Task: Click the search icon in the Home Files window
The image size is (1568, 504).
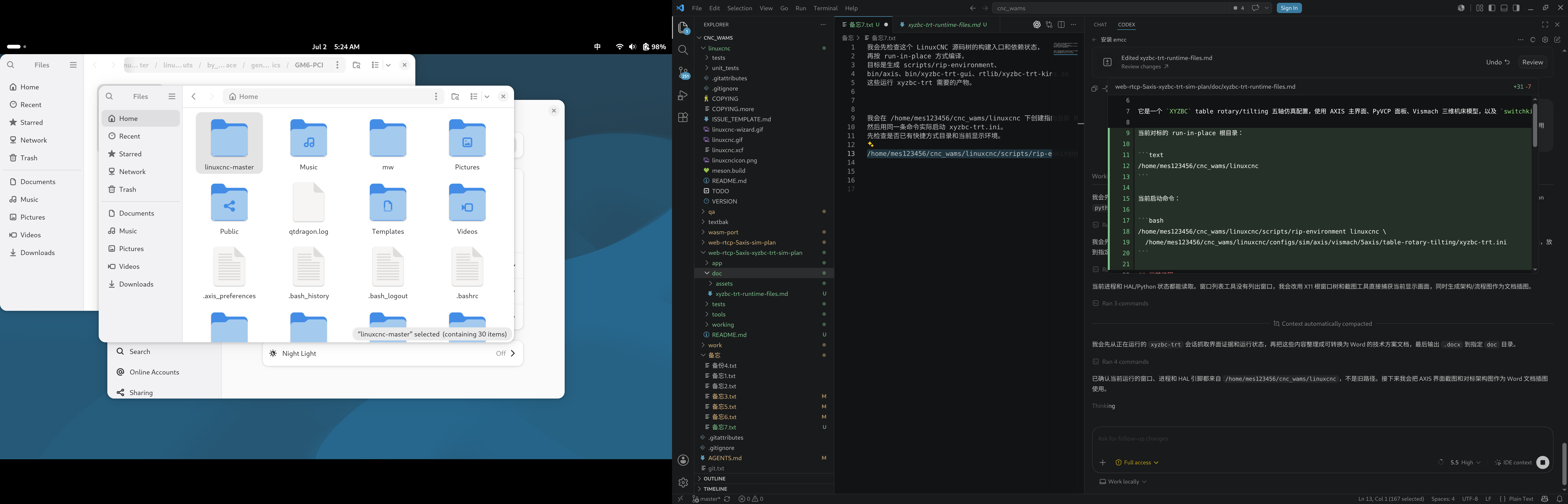Action: 110,96
